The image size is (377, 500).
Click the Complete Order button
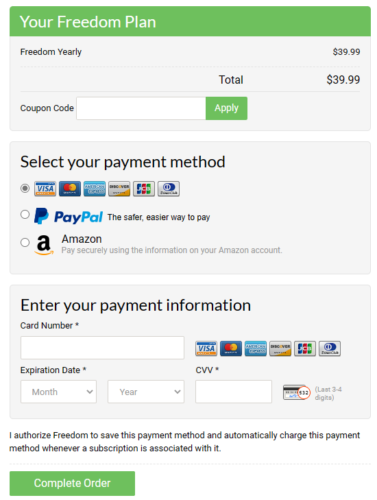[72, 483]
